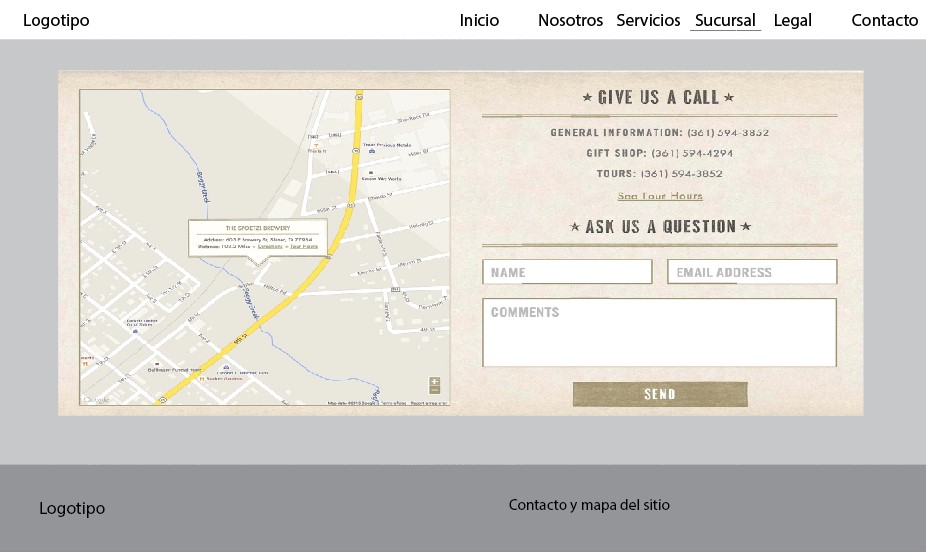Click the header Logotipo
The width and height of the screenshot is (926, 552).
tap(56, 20)
